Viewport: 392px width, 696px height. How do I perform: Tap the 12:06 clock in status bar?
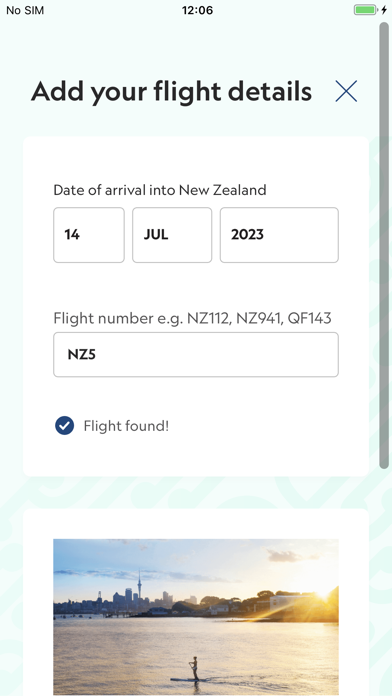(x=197, y=10)
